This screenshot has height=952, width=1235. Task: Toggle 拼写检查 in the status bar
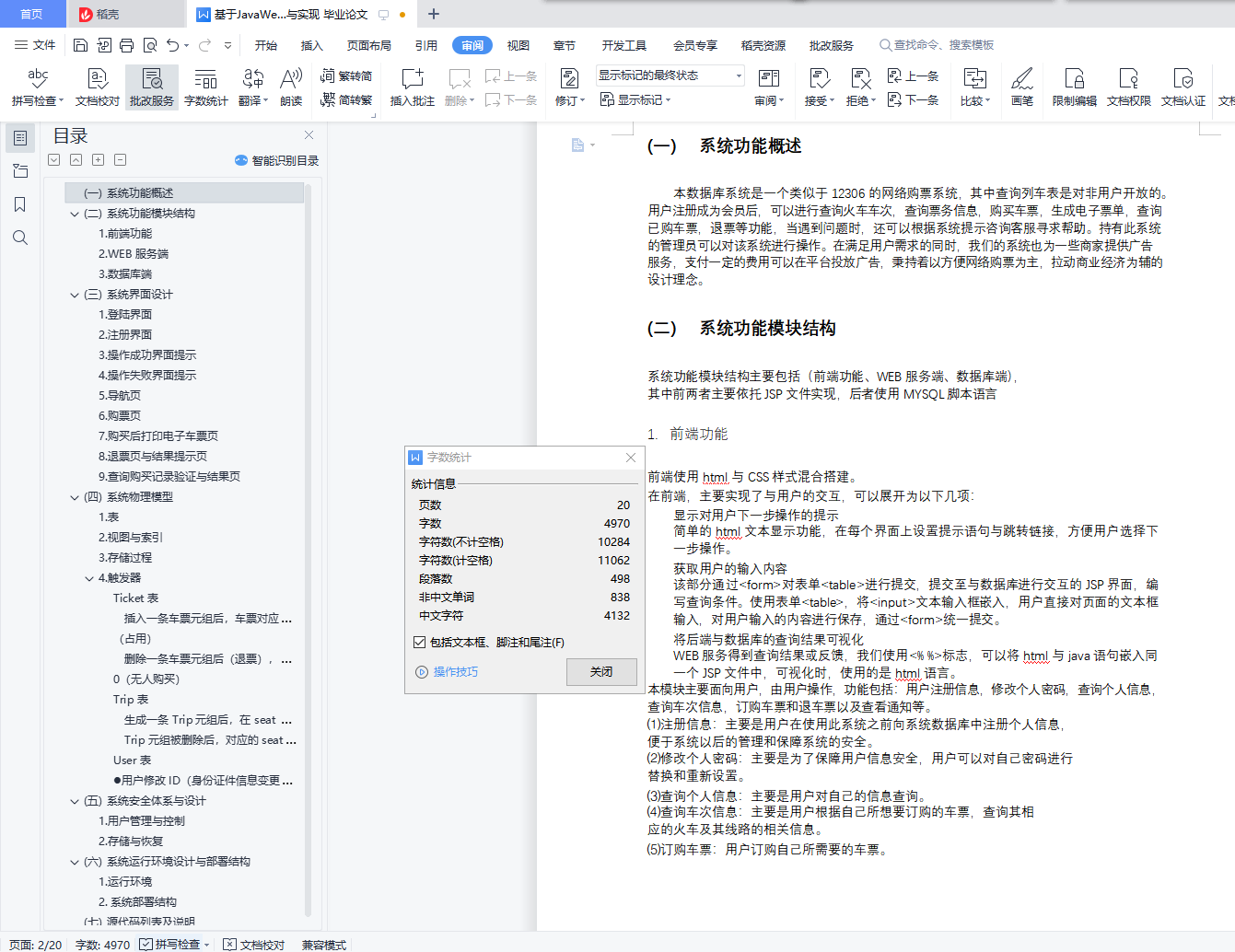(x=176, y=945)
